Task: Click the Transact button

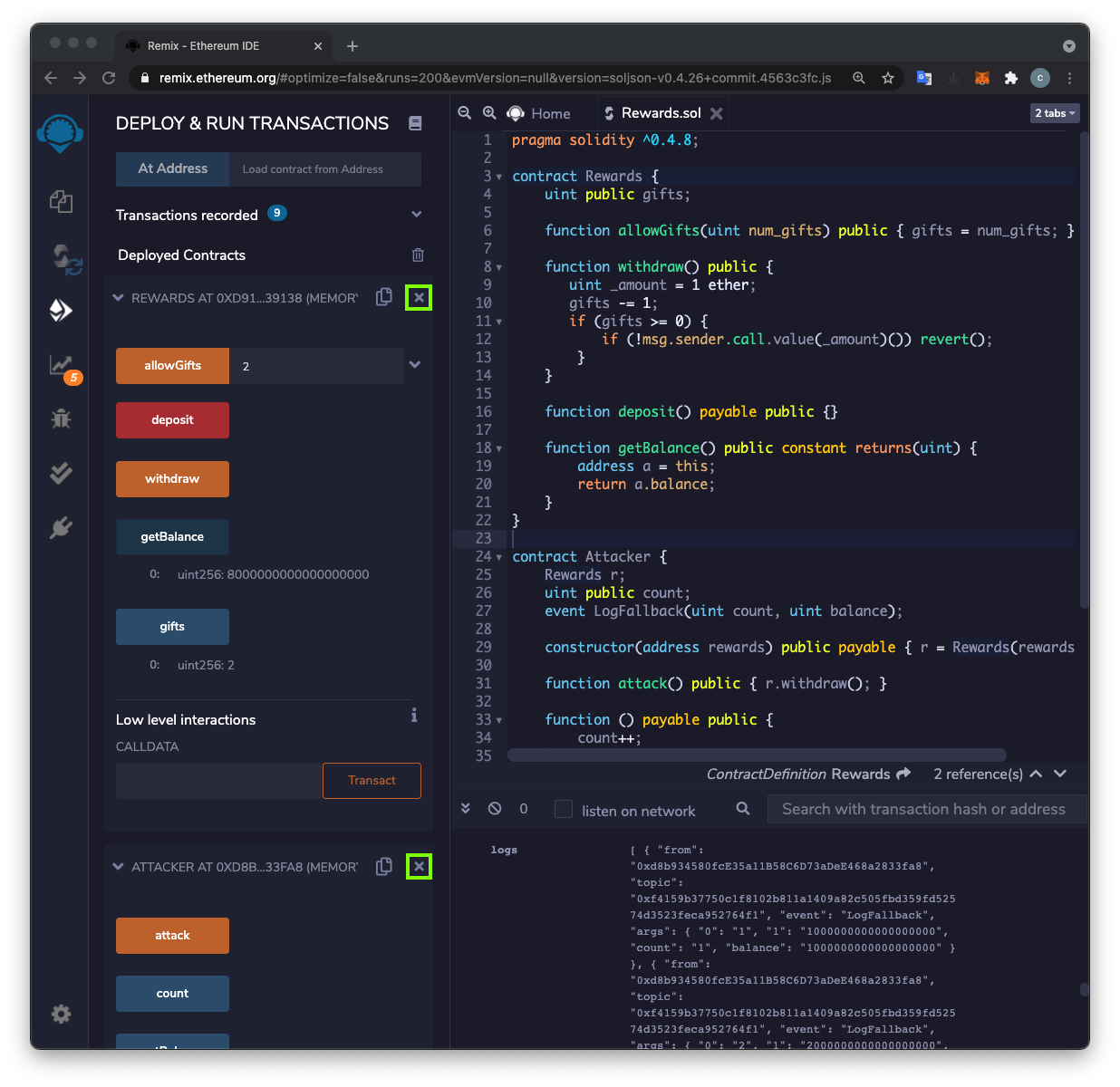Action: pyautogui.click(x=372, y=781)
